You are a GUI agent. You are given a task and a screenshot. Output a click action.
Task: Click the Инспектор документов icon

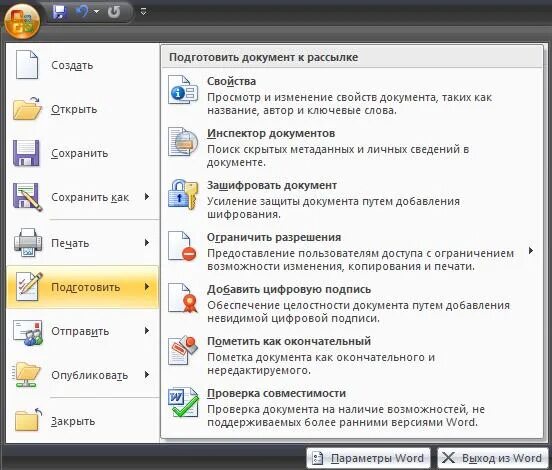pos(183,142)
